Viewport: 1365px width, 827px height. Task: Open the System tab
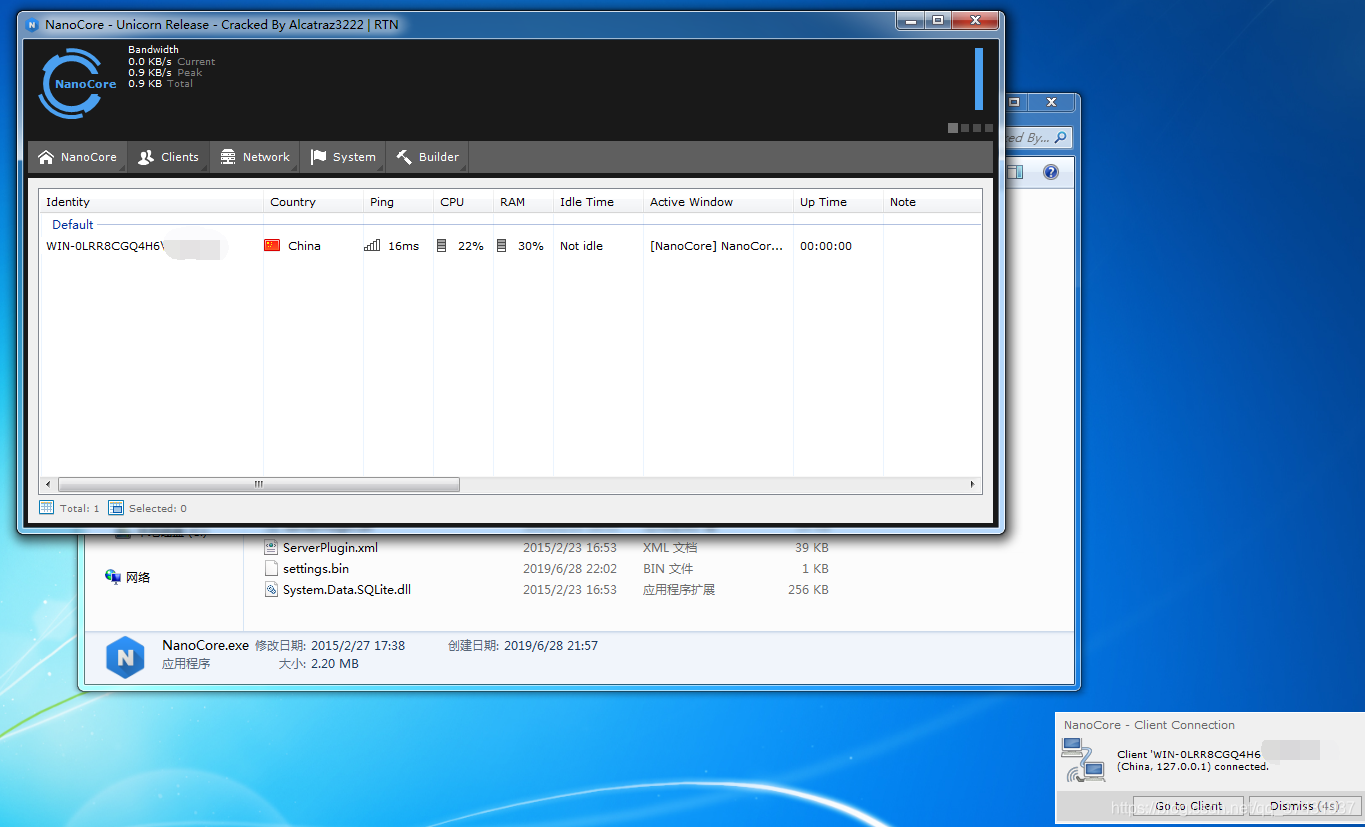click(343, 157)
